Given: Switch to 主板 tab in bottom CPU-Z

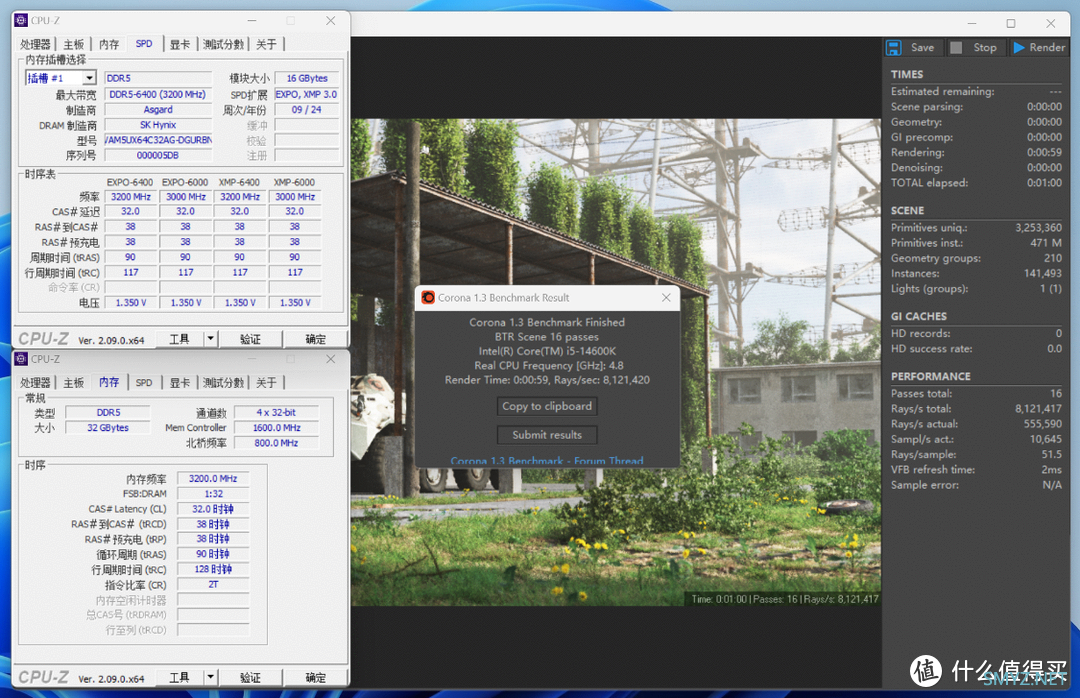Looking at the screenshot, I should tap(74, 382).
